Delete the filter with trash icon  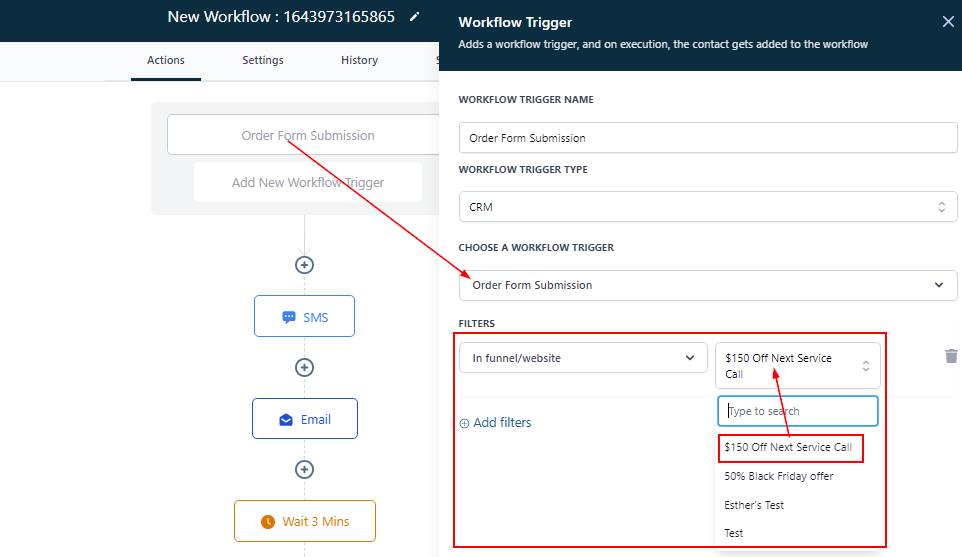click(951, 356)
